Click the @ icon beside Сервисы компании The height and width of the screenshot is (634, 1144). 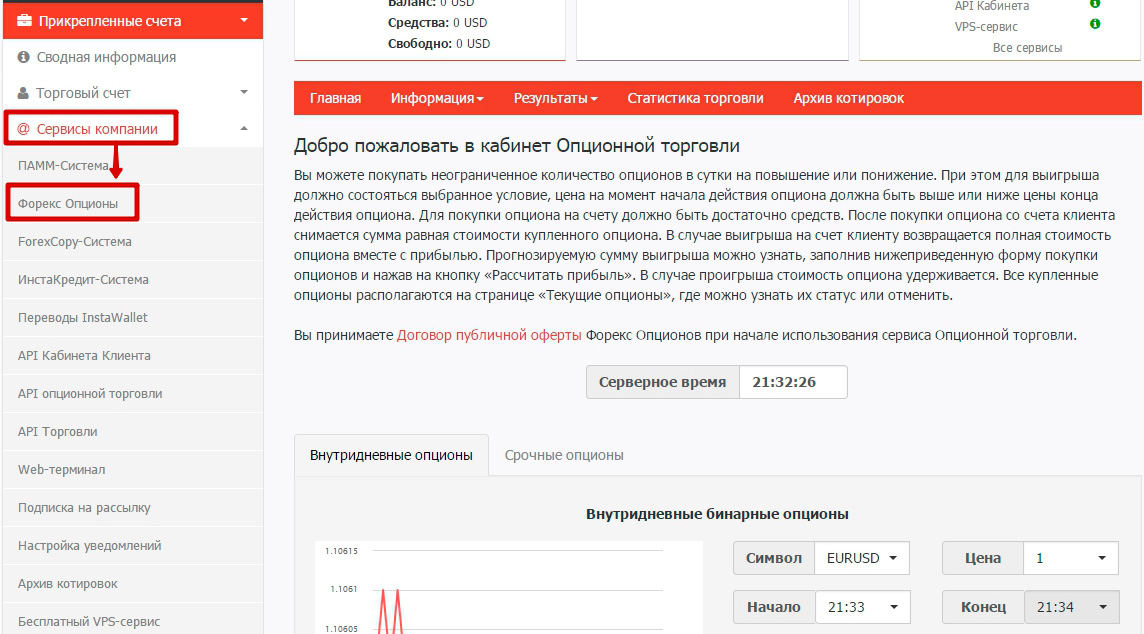pos(23,129)
